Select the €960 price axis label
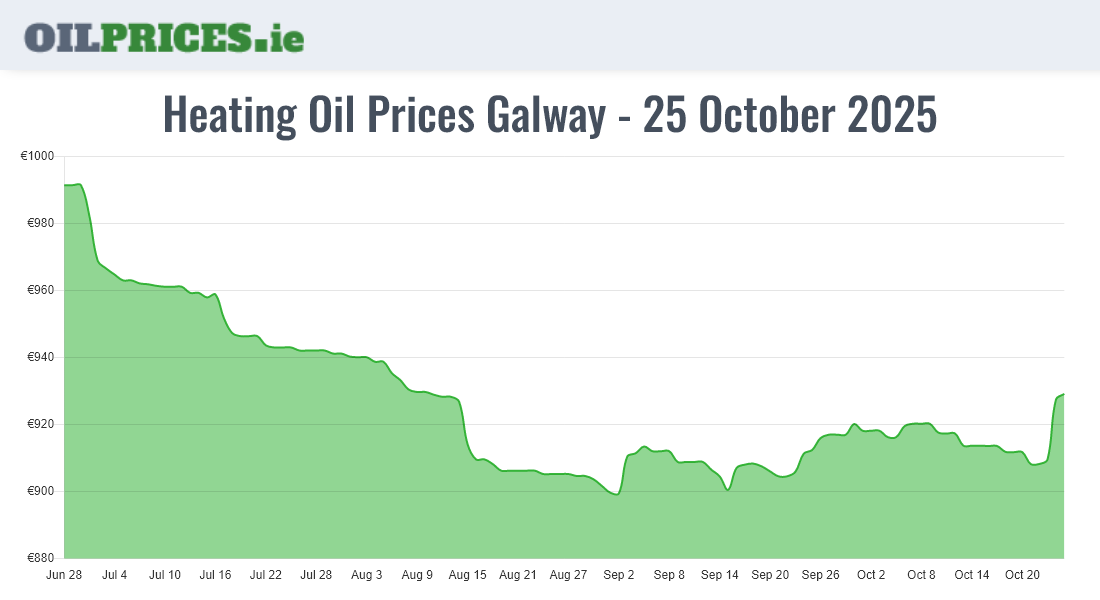This screenshot has height=600, width=1100. pos(40,290)
